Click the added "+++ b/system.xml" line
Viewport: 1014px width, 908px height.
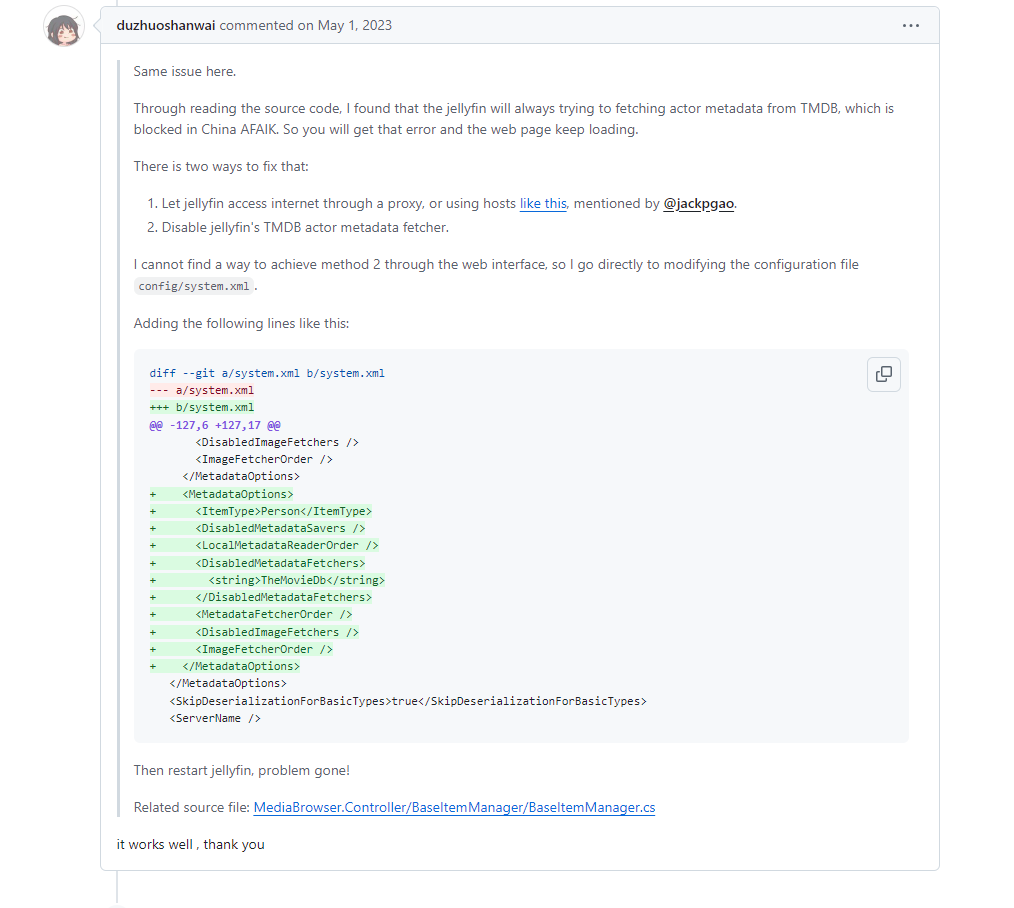[201, 407]
